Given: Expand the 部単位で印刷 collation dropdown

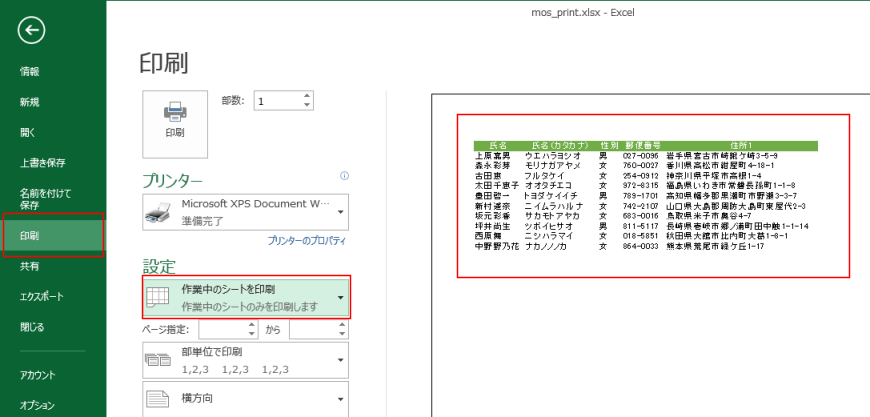Looking at the screenshot, I should tap(341, 360).
